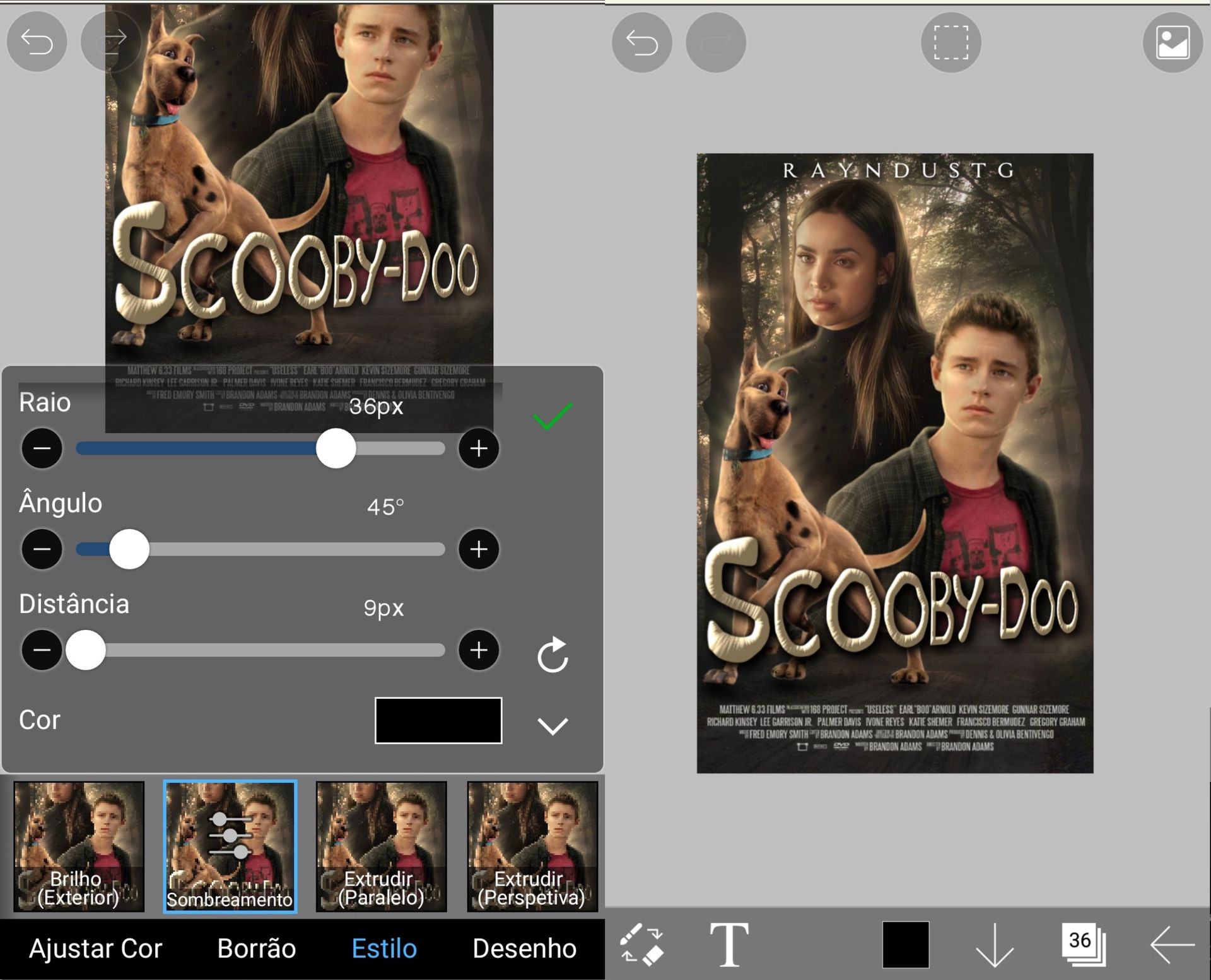Reset shadow settings with circular arrow
Image resolution: width=1211 pixels, height=980 pixels.
click(x=553, y=655)
